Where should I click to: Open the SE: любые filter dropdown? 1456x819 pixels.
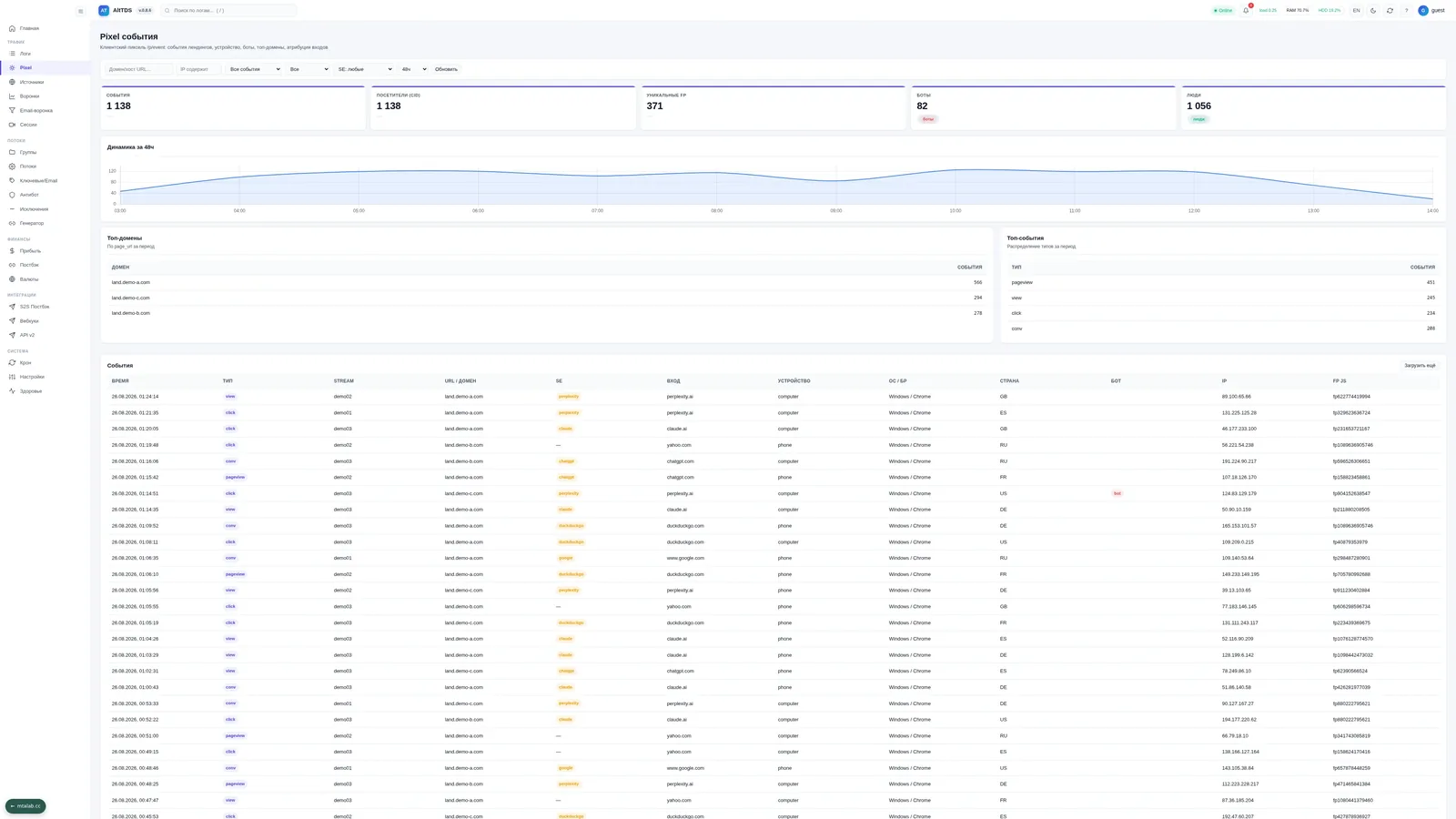[x=365, y=69]
